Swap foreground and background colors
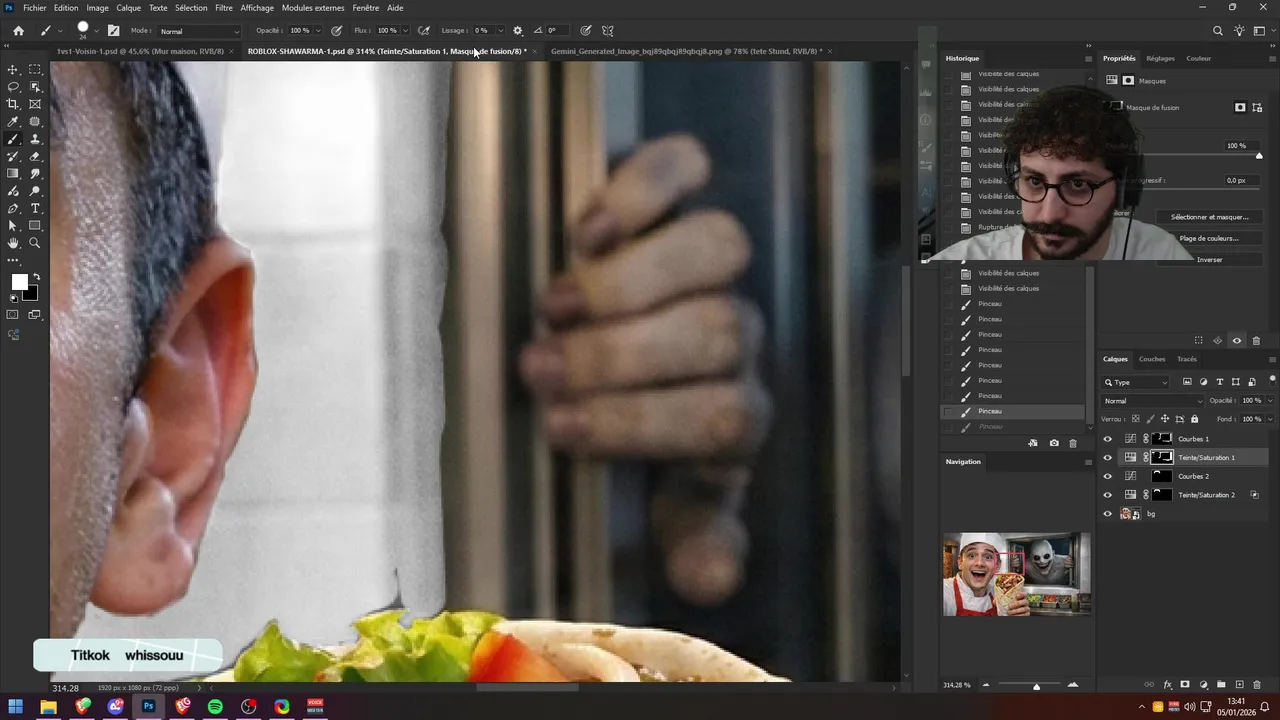 36,277
